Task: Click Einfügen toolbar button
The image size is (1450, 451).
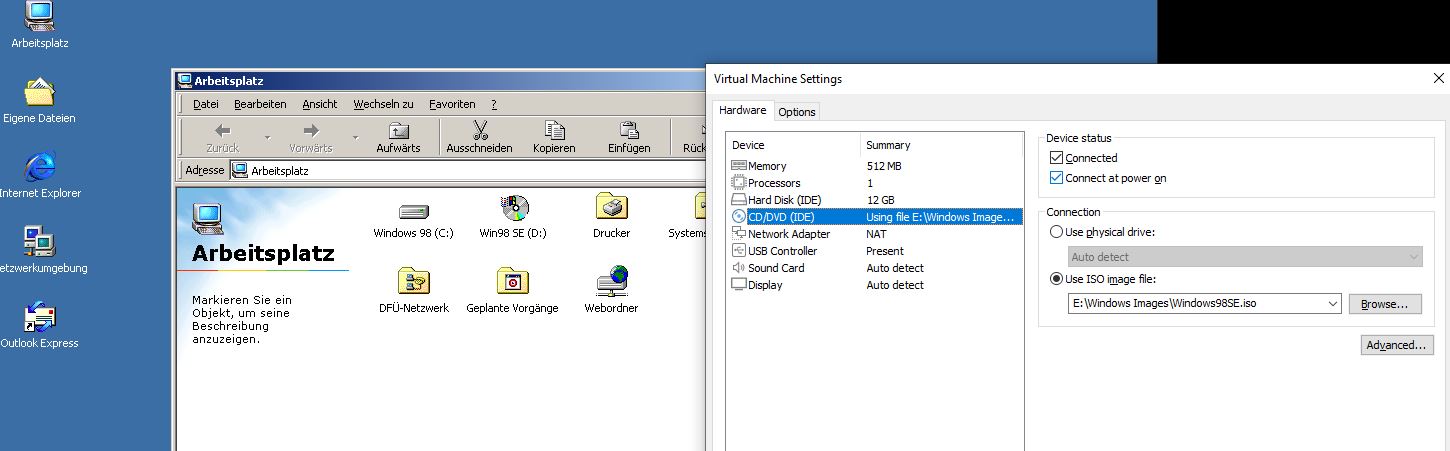Action: point(629,137)
